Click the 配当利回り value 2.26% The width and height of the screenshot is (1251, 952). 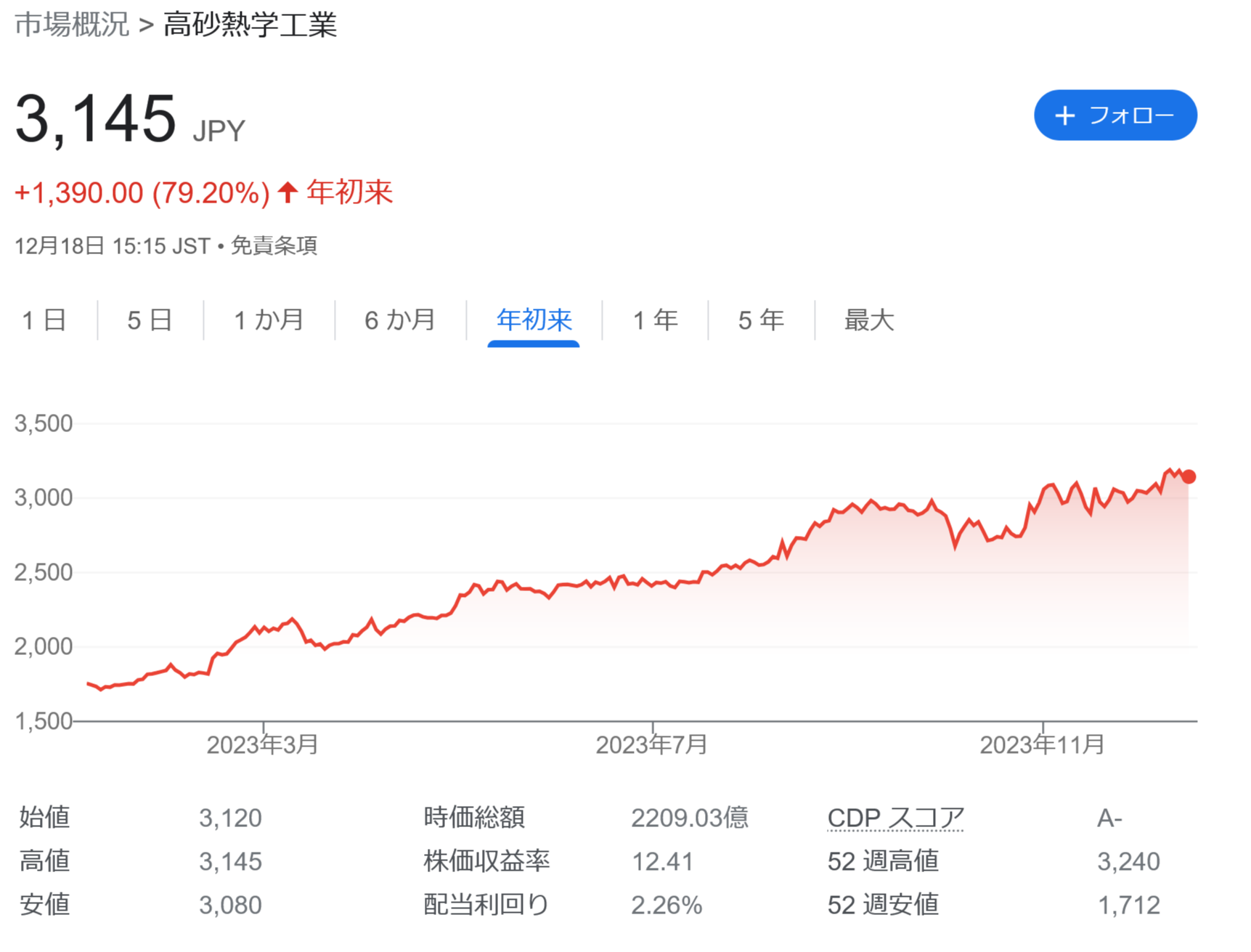(667, 906)
